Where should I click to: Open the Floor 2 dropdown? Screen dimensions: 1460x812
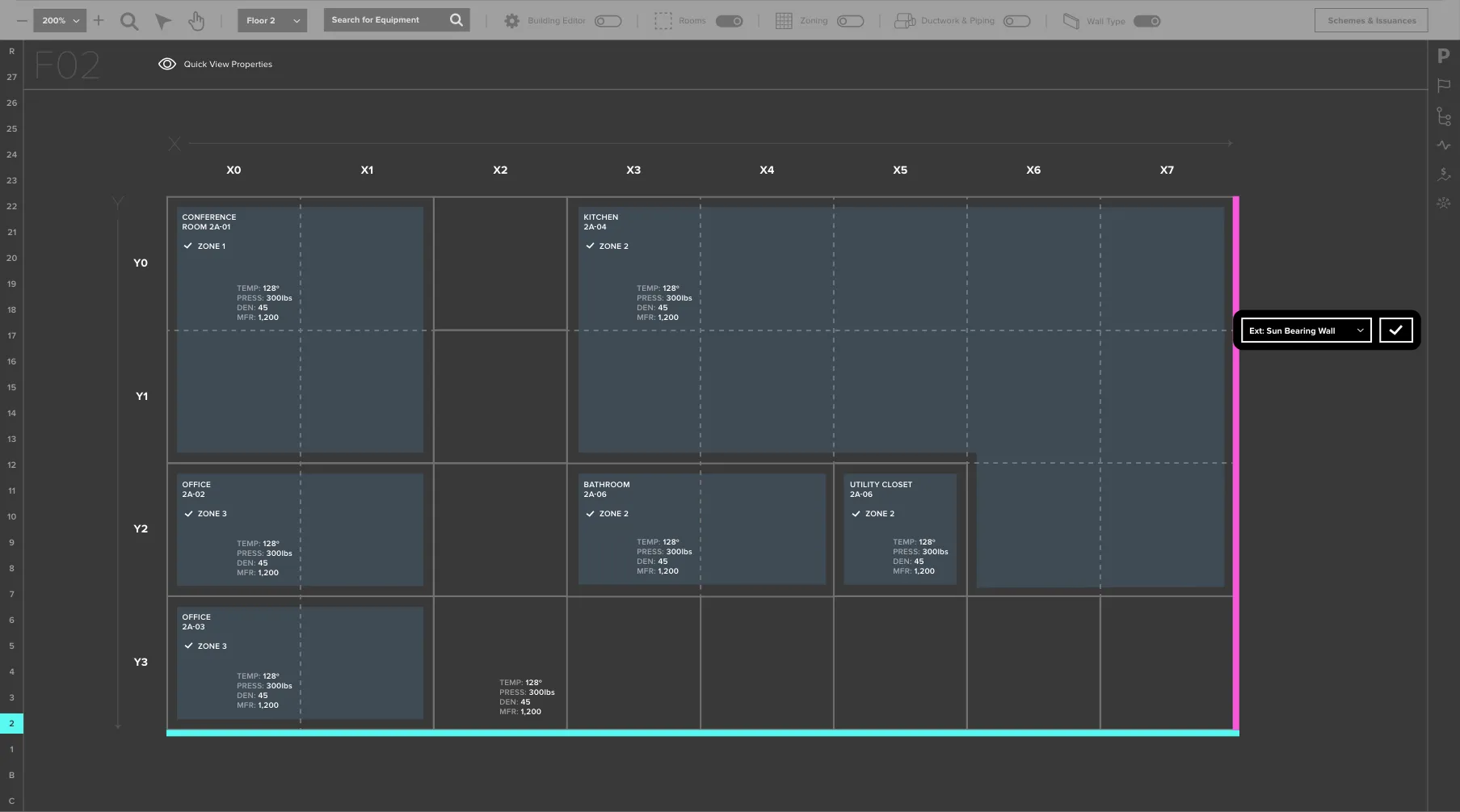click(x=272, y=20)
